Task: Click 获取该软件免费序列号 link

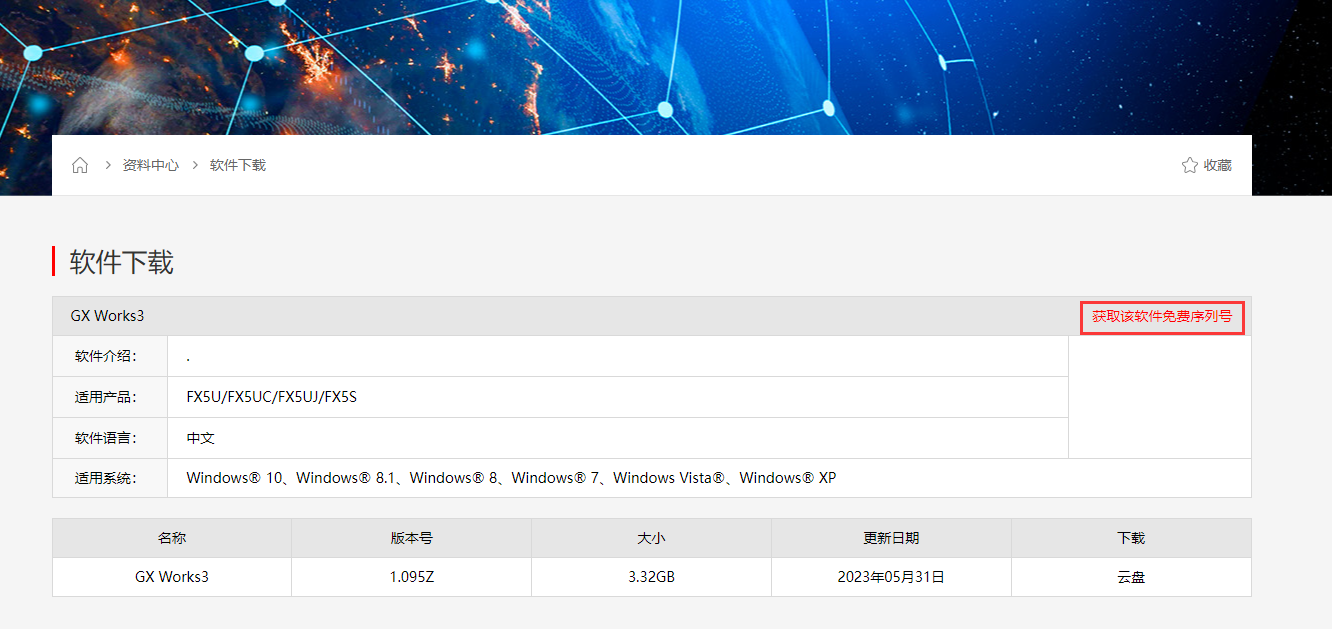Action: pyautogui.click(x=1162, y=316)
